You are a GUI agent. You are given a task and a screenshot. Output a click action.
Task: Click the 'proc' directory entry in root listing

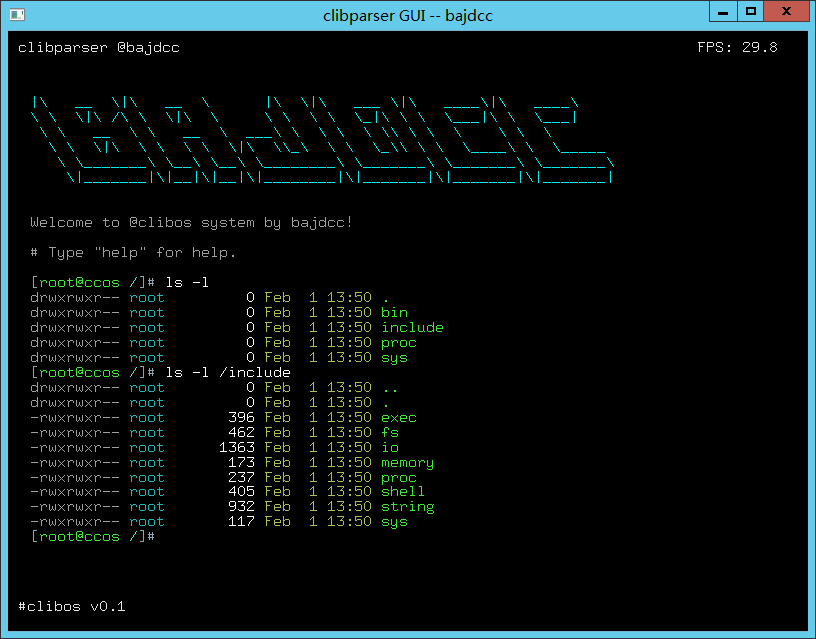[399, 343]
